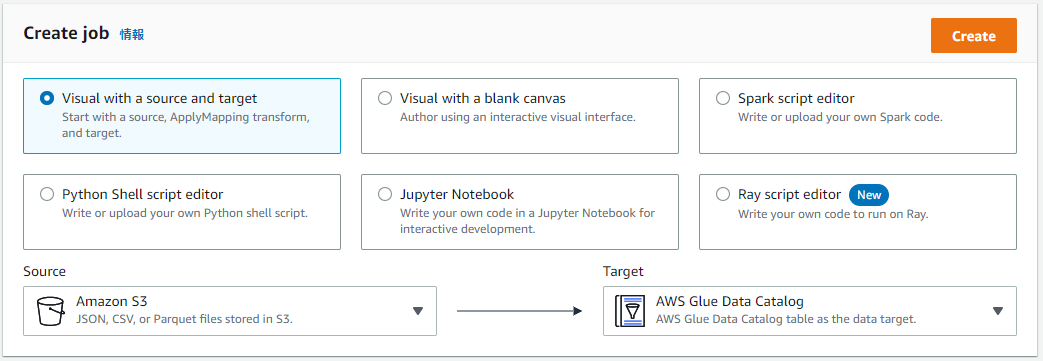Choose Python Shell script editor option
1043x361 pixels.
point(47,194)
